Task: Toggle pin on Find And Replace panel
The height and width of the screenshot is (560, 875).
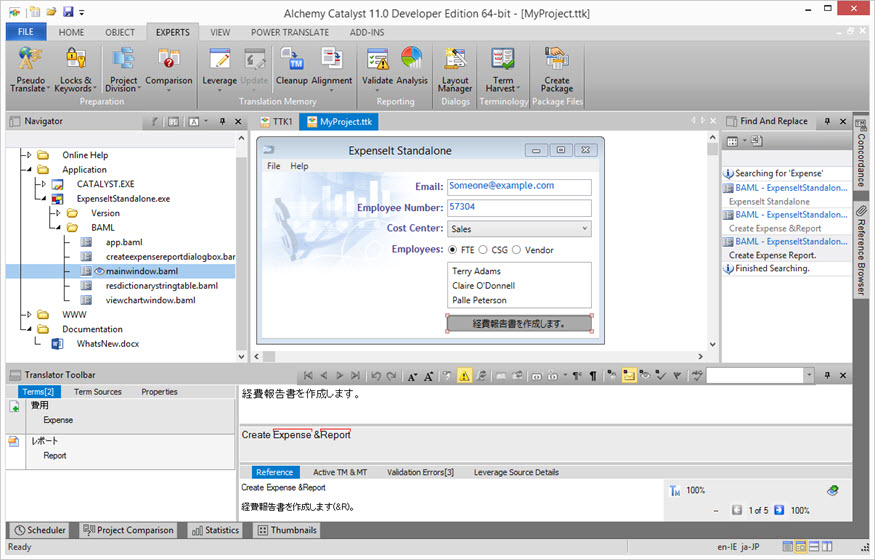Action: tap(827, 121)
